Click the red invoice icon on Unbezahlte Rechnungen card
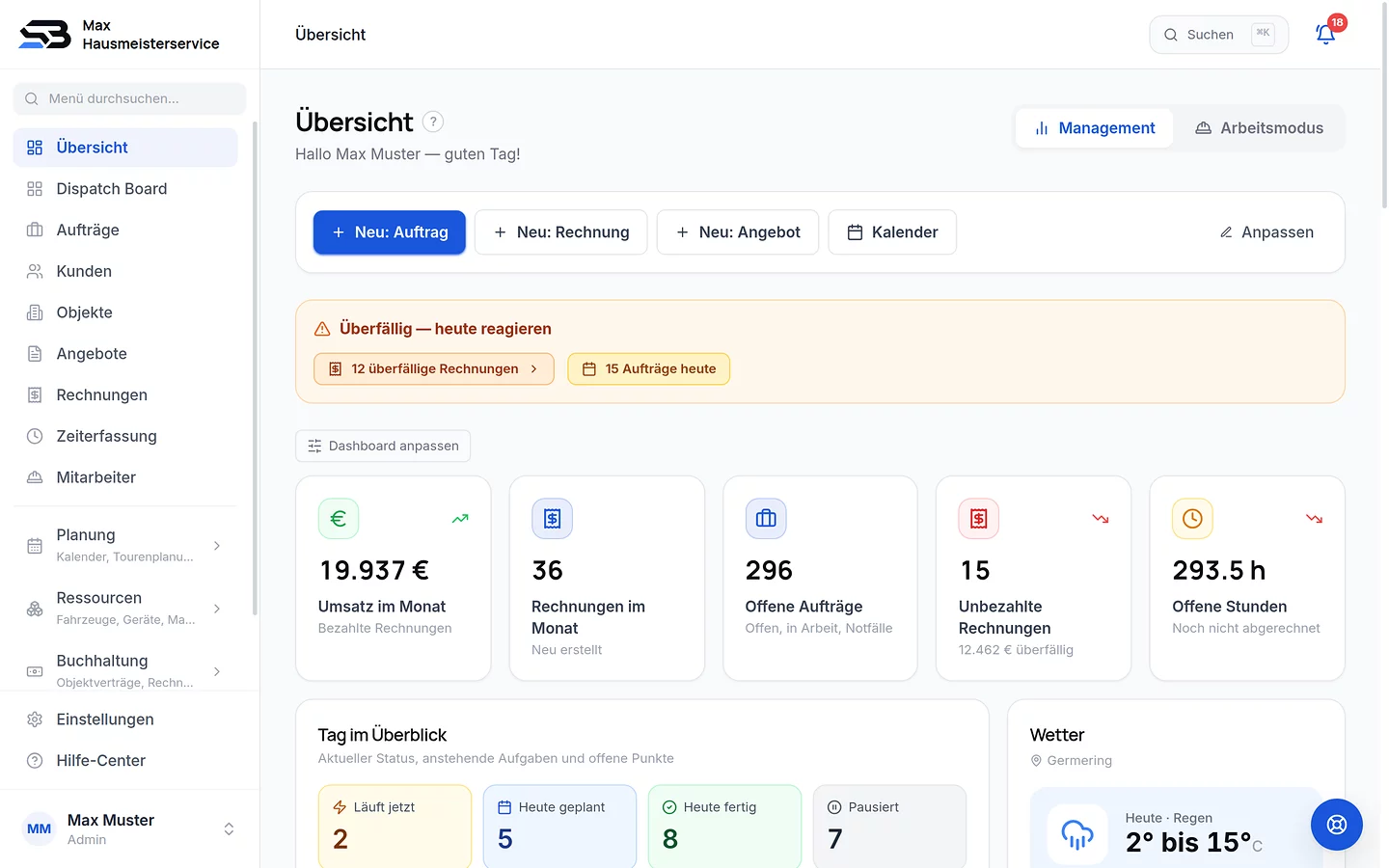Viewport: 1389px width, 868px height. [x=979, y=519]
